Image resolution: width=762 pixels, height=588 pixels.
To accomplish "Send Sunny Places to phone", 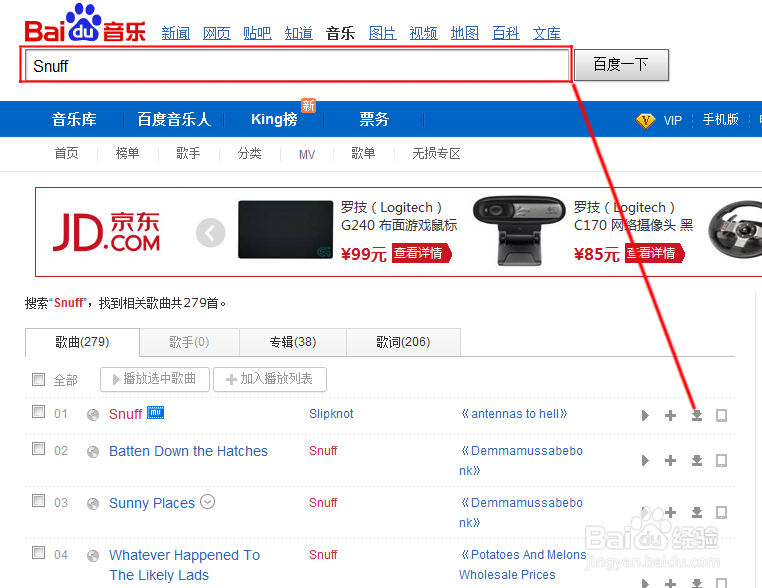I will point(722,512).
